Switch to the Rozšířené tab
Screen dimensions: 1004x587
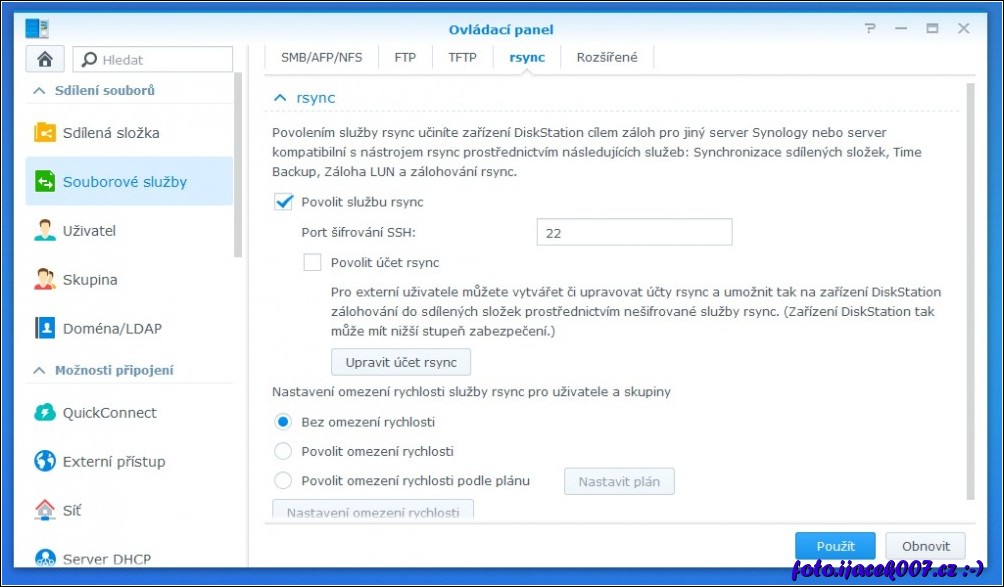tap(606, 57)
